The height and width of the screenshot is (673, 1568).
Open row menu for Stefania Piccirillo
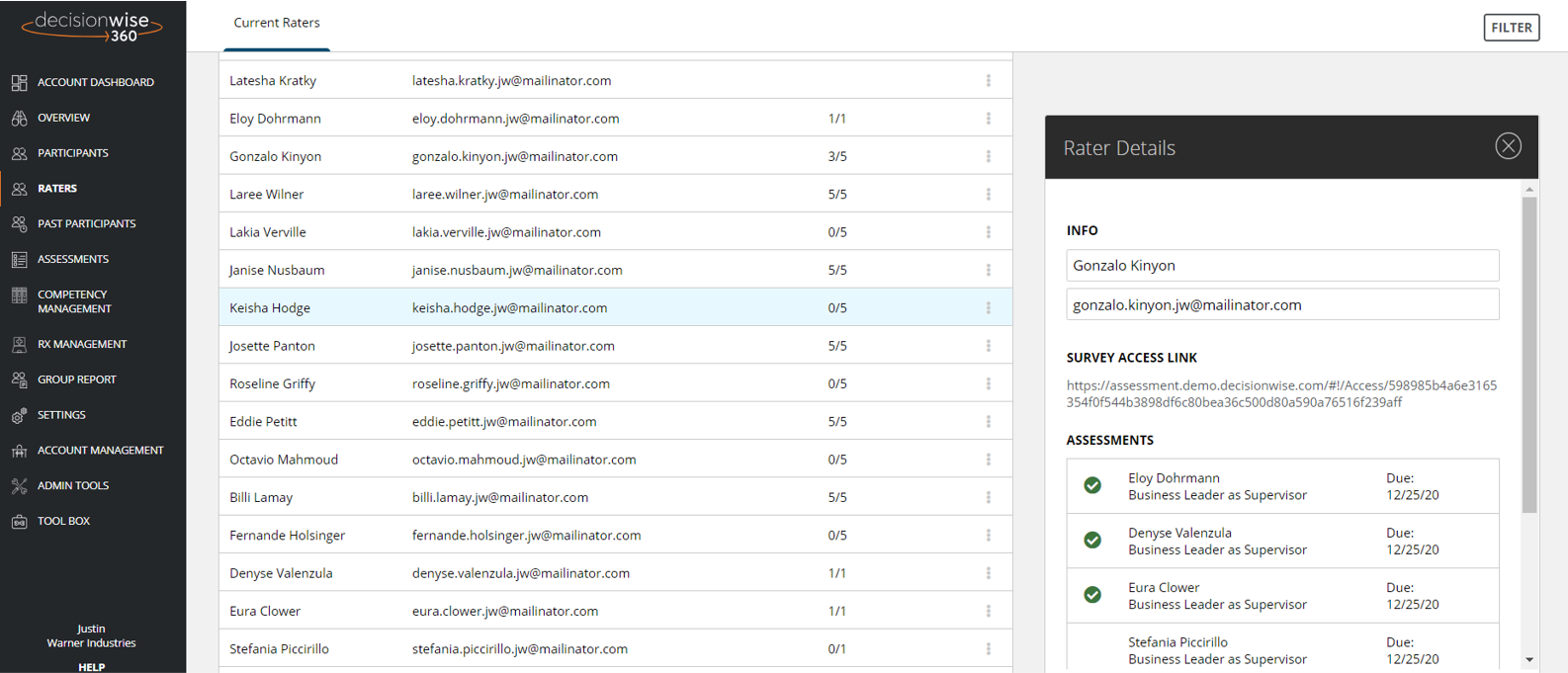click(988, 649)
